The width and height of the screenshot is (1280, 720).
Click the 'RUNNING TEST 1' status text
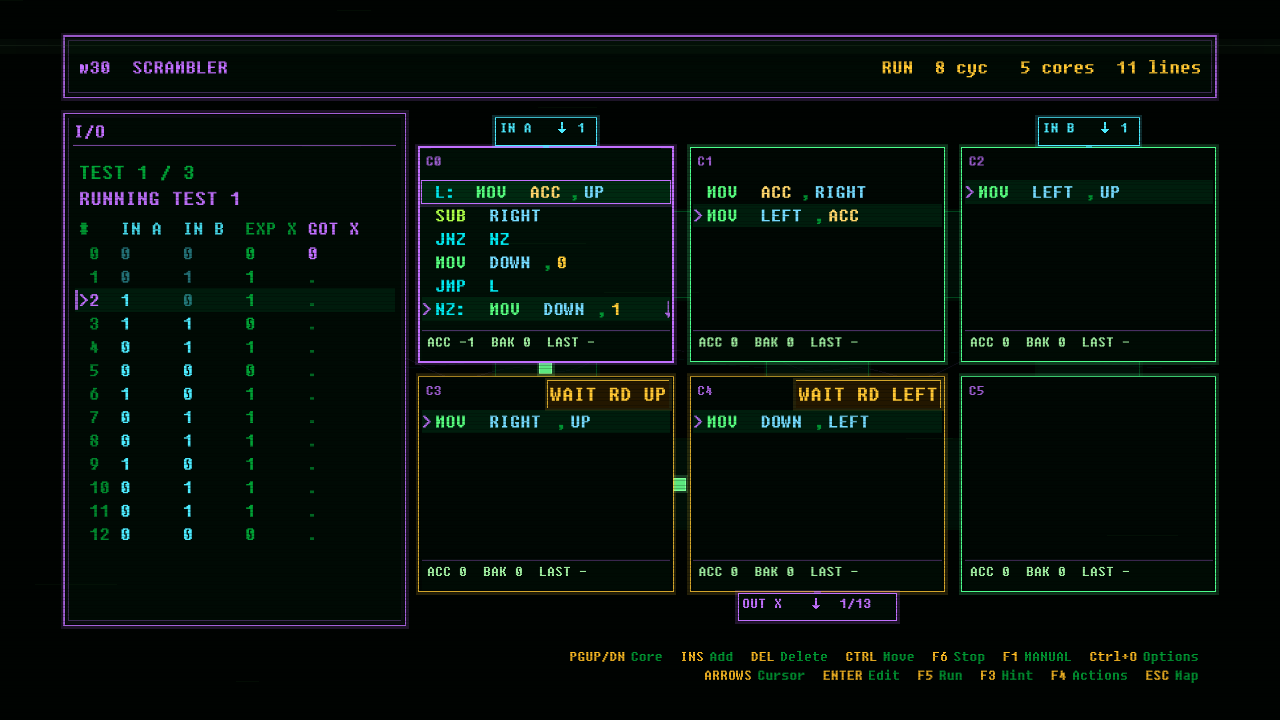160,199
